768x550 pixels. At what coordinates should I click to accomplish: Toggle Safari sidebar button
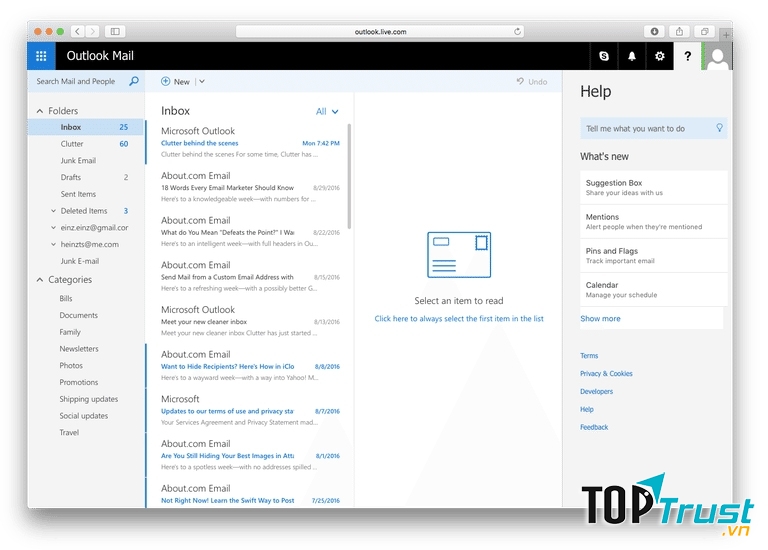click(x=115, y=31)
